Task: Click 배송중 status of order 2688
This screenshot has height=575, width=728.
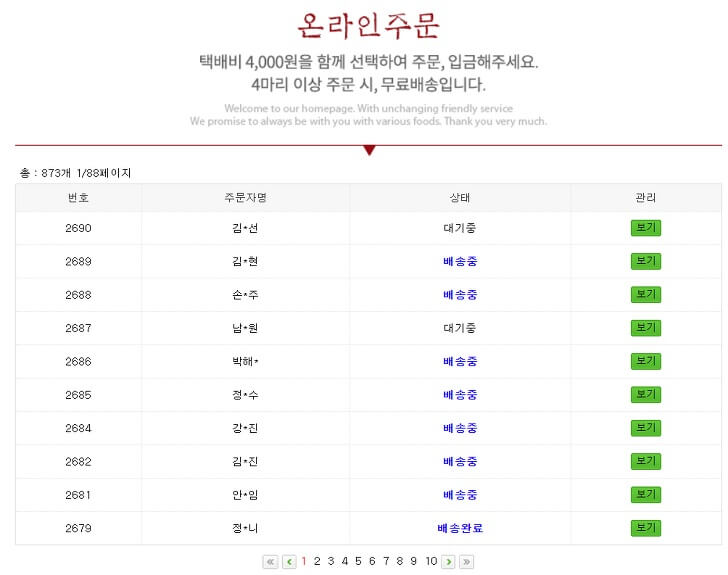Action: [460, 295]
